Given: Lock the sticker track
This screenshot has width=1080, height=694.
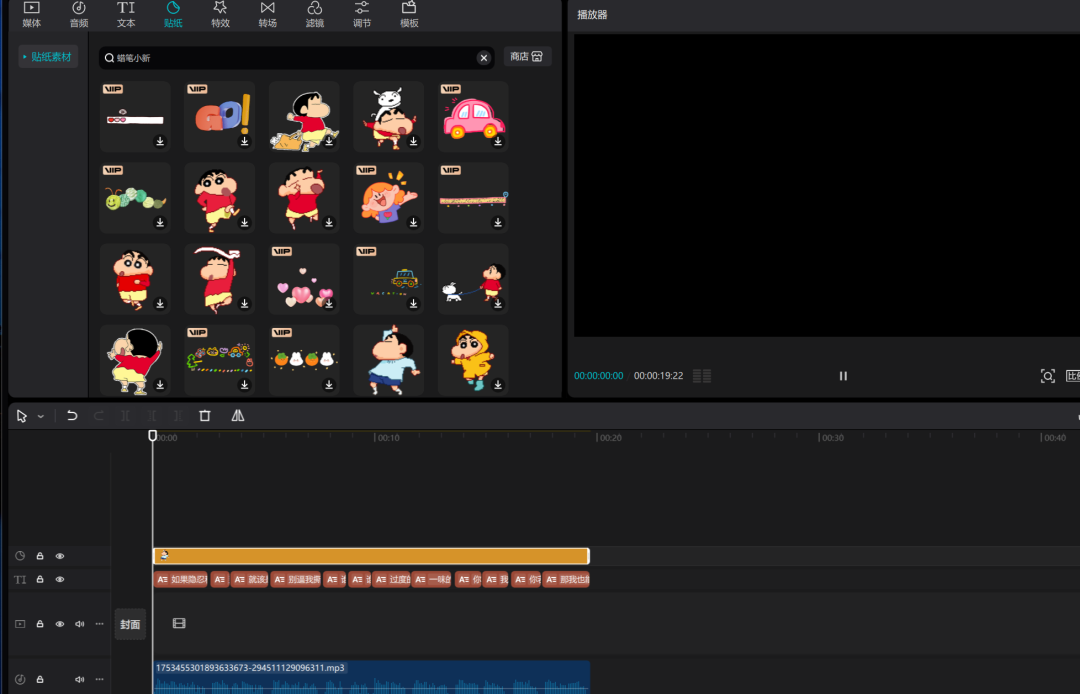Looking at the screenshot, I should [x=40, y=556].
